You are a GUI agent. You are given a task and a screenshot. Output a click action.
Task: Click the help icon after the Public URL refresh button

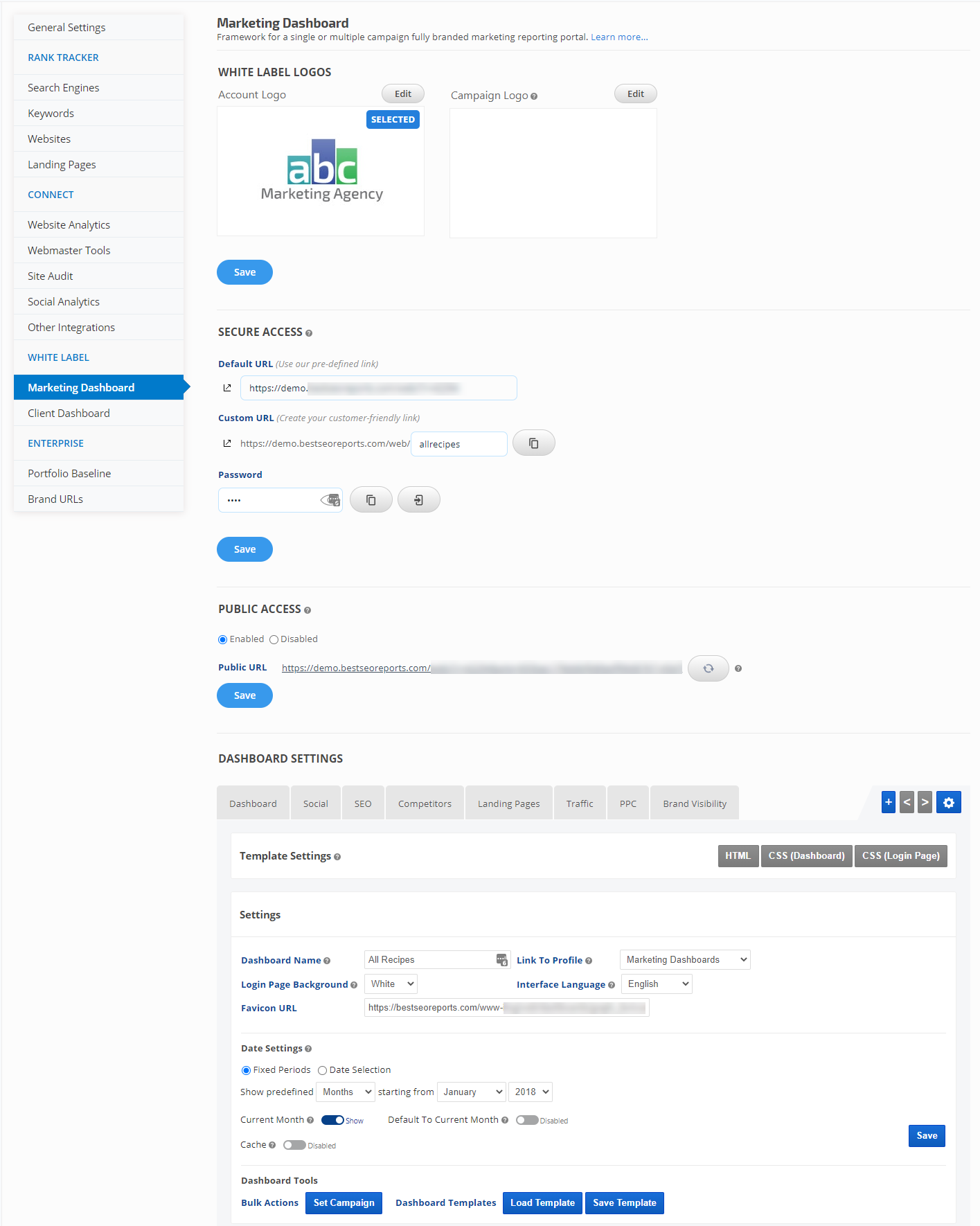pos(738,668)
